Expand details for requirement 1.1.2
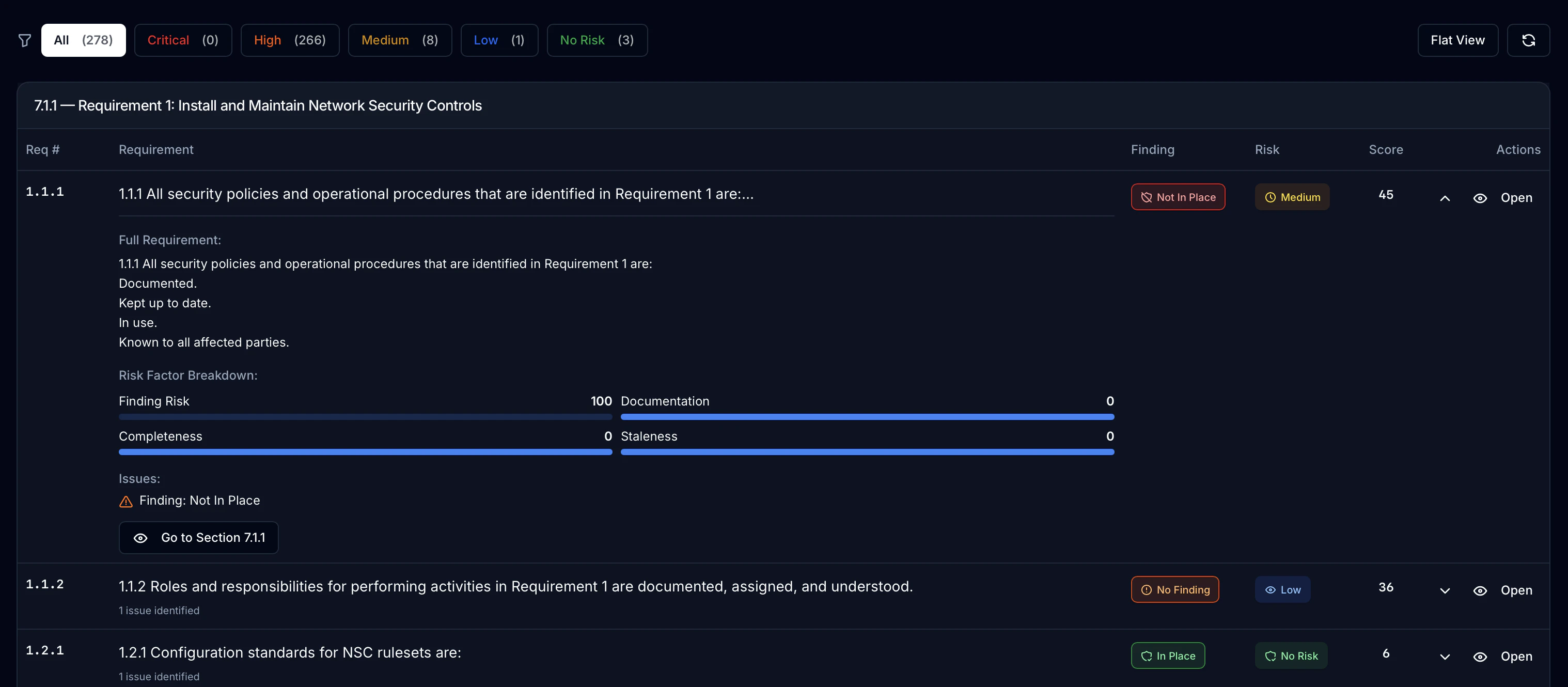The image size is (1568, 687). (x=1445, y=590)
